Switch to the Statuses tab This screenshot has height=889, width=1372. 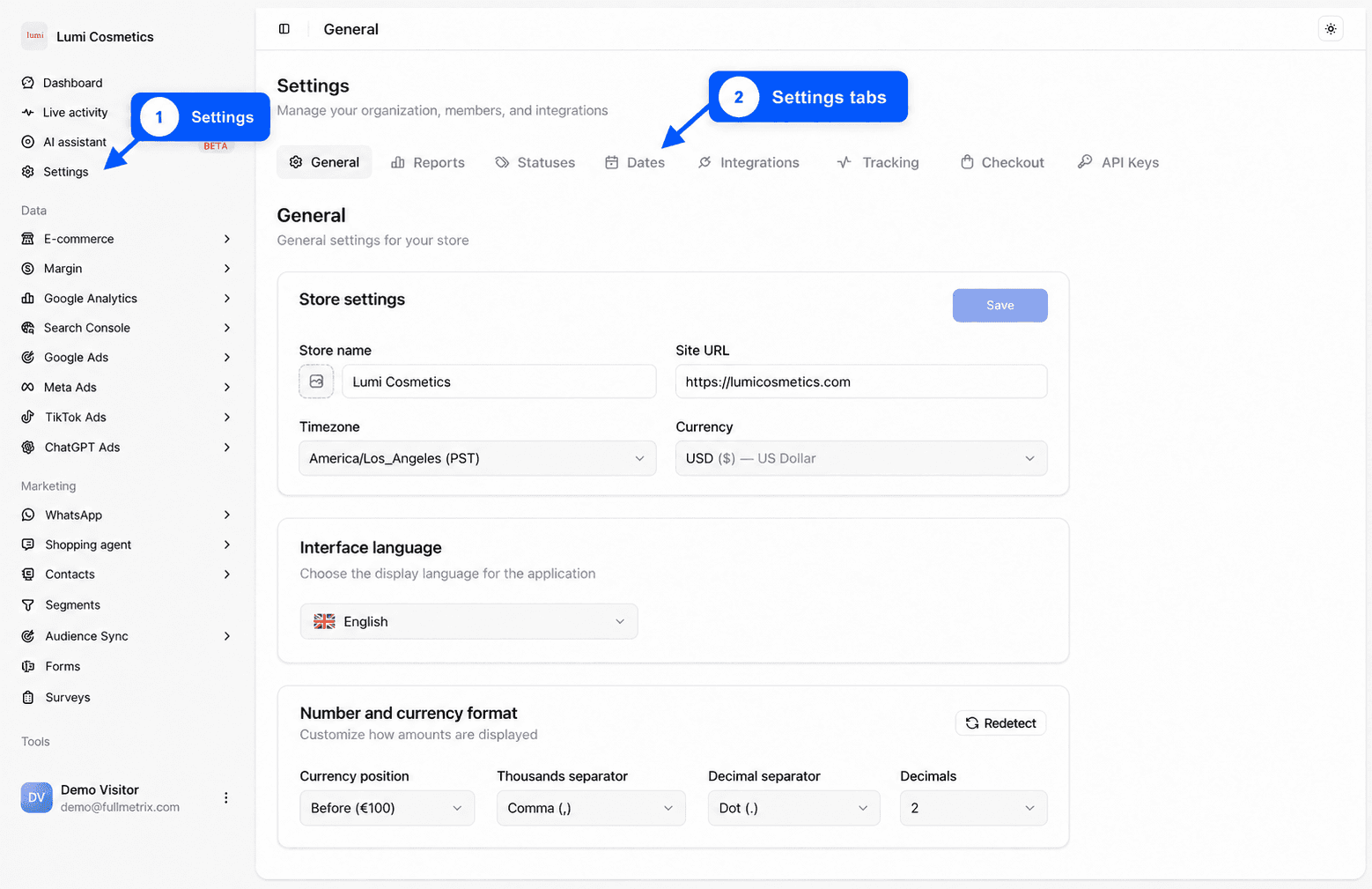point(535,163)
